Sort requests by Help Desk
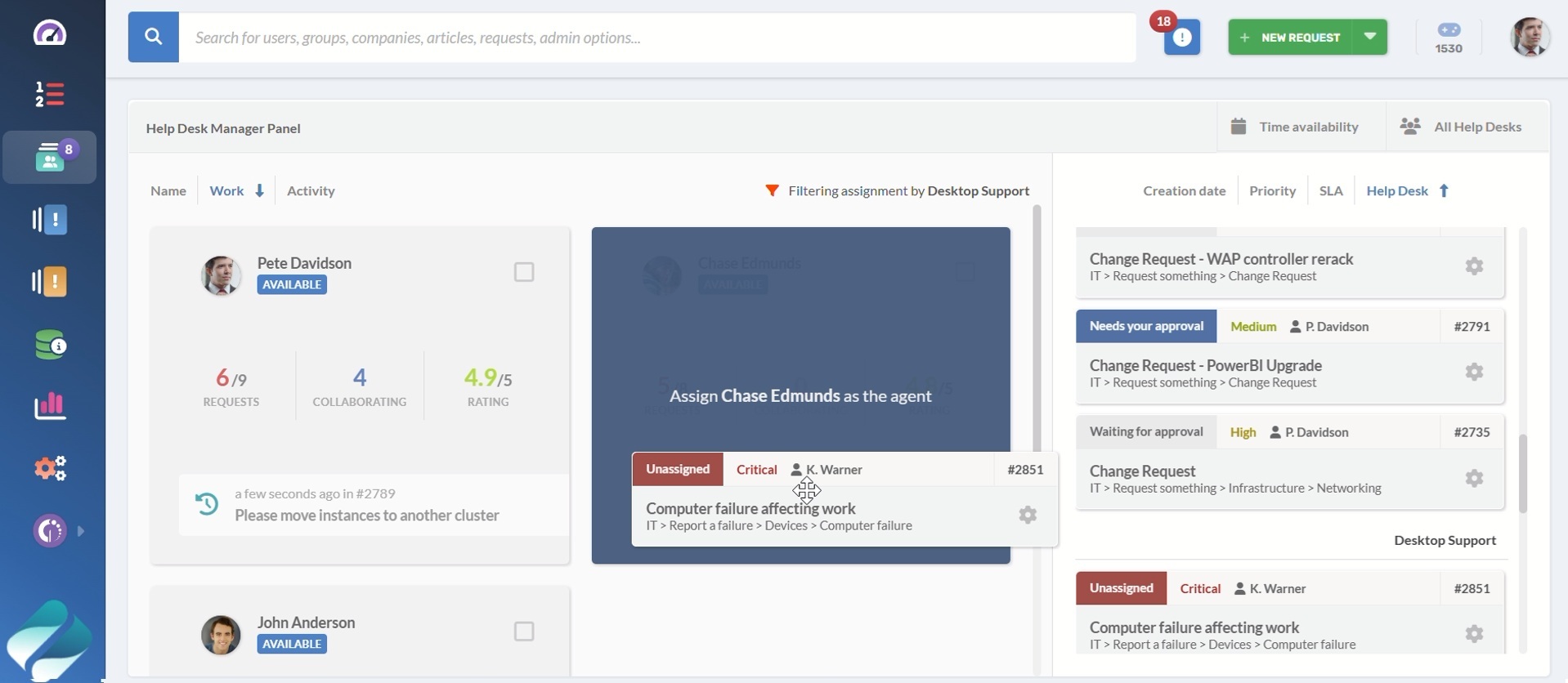 1397,190
